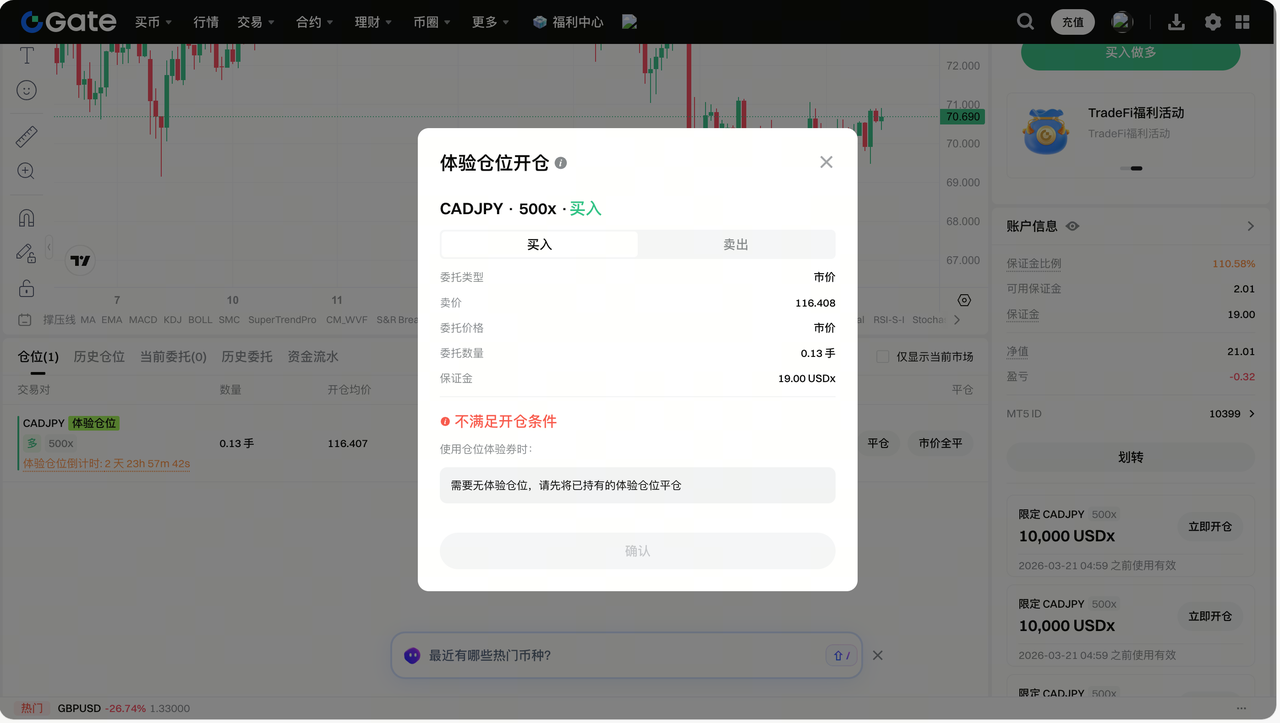
Task: Switch to 历史委托 tab
Action: coord(246,357)
